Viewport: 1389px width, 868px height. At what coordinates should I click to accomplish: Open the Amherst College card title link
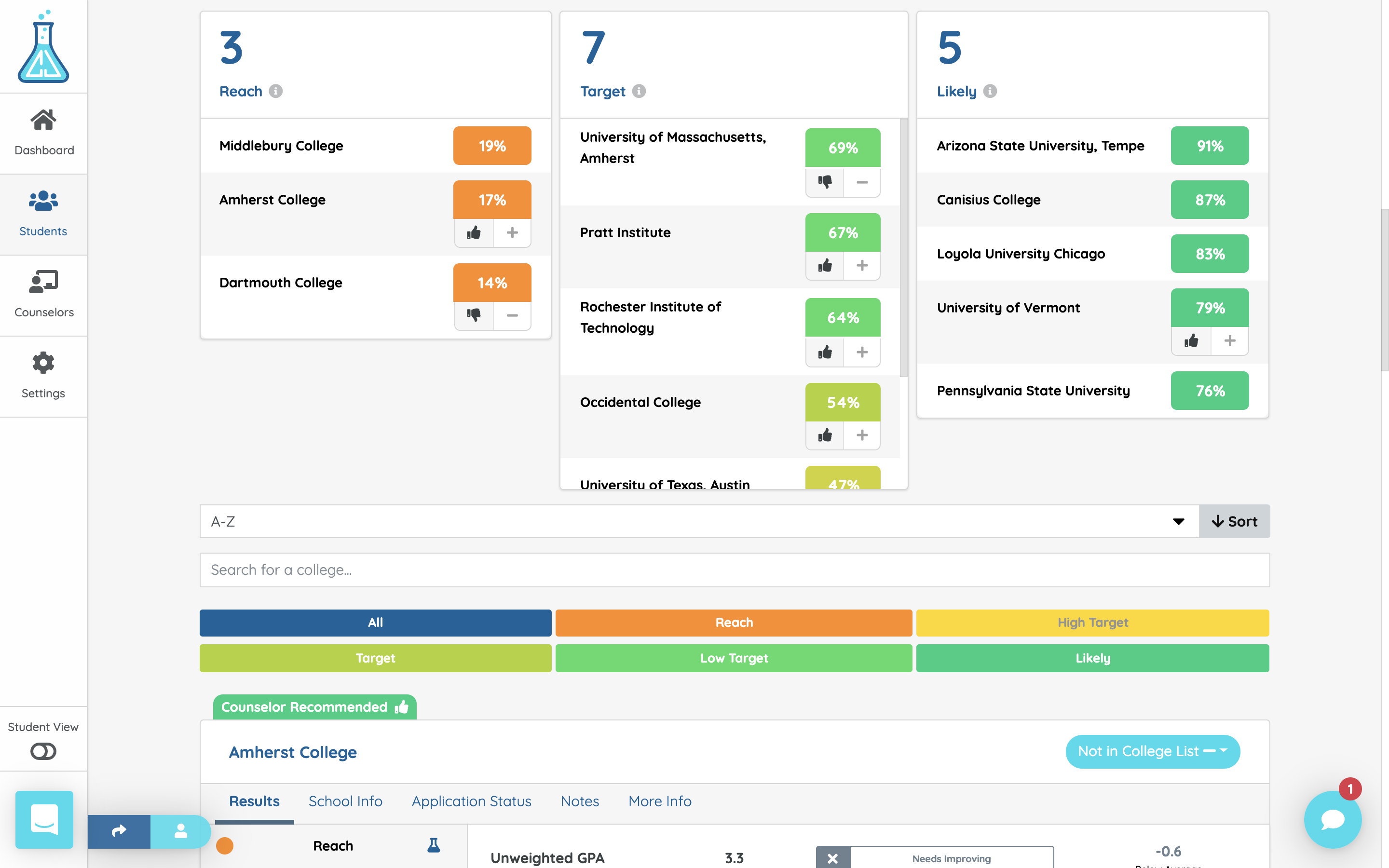point(293,752)
